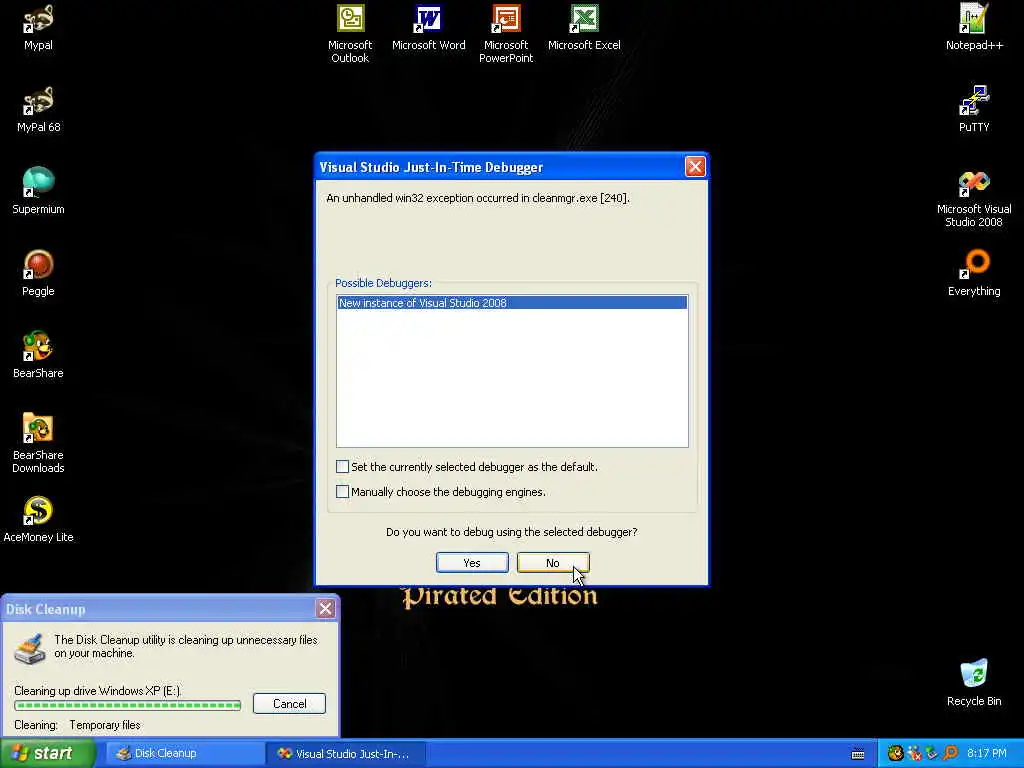Click the Safely Remove Hardware tray icon
The width and height of the screenshot is (1024, 768).
pyautogui.click(x=931, y=754)
